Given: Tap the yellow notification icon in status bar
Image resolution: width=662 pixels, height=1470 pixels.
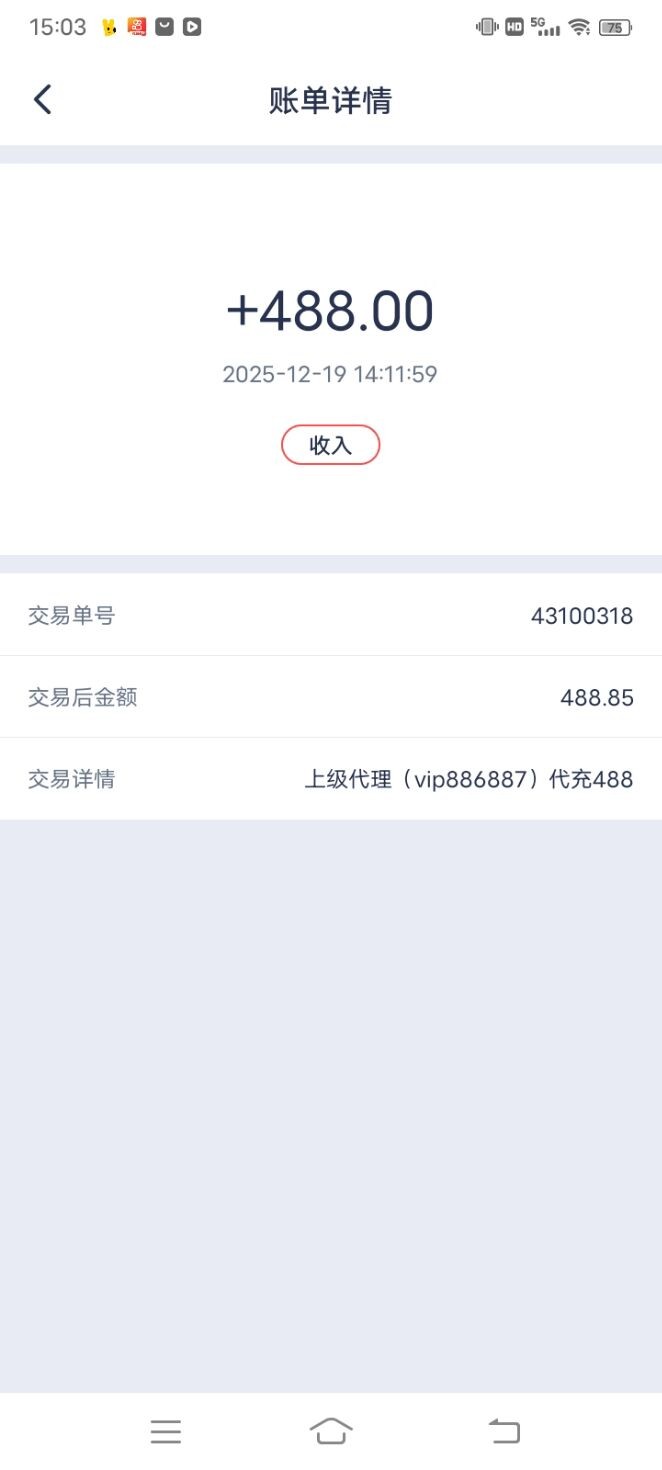Looking at the screenshot, I should (x=110, y=27).
